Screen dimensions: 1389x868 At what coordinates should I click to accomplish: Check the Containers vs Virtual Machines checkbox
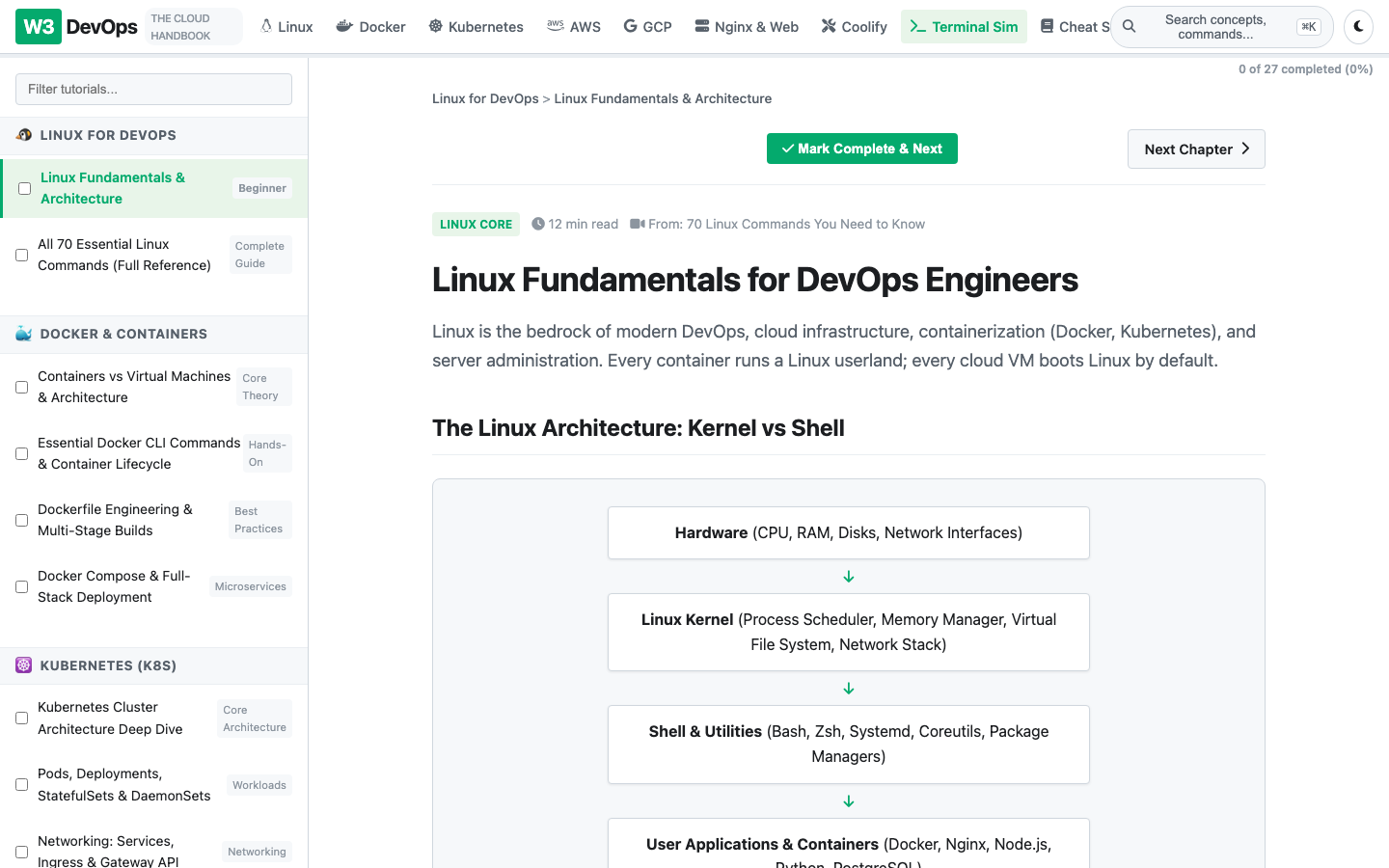tap(21, 387)
